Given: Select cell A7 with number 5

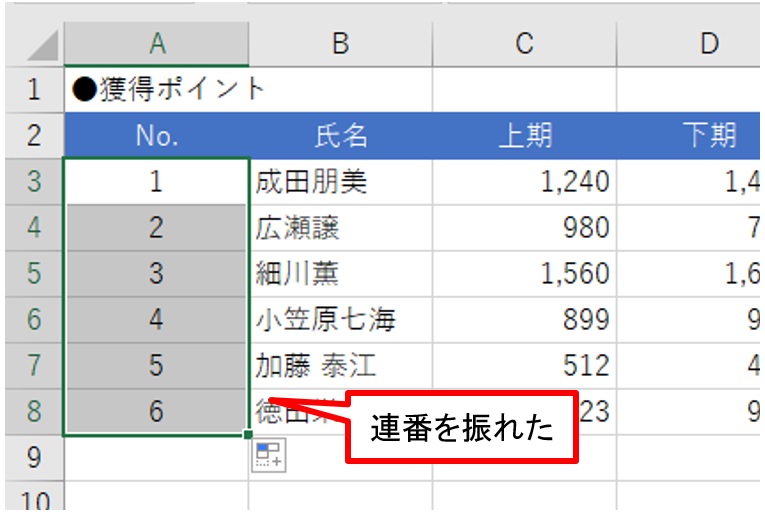Looking at the screenshot, I should click(x=156, y=366).
